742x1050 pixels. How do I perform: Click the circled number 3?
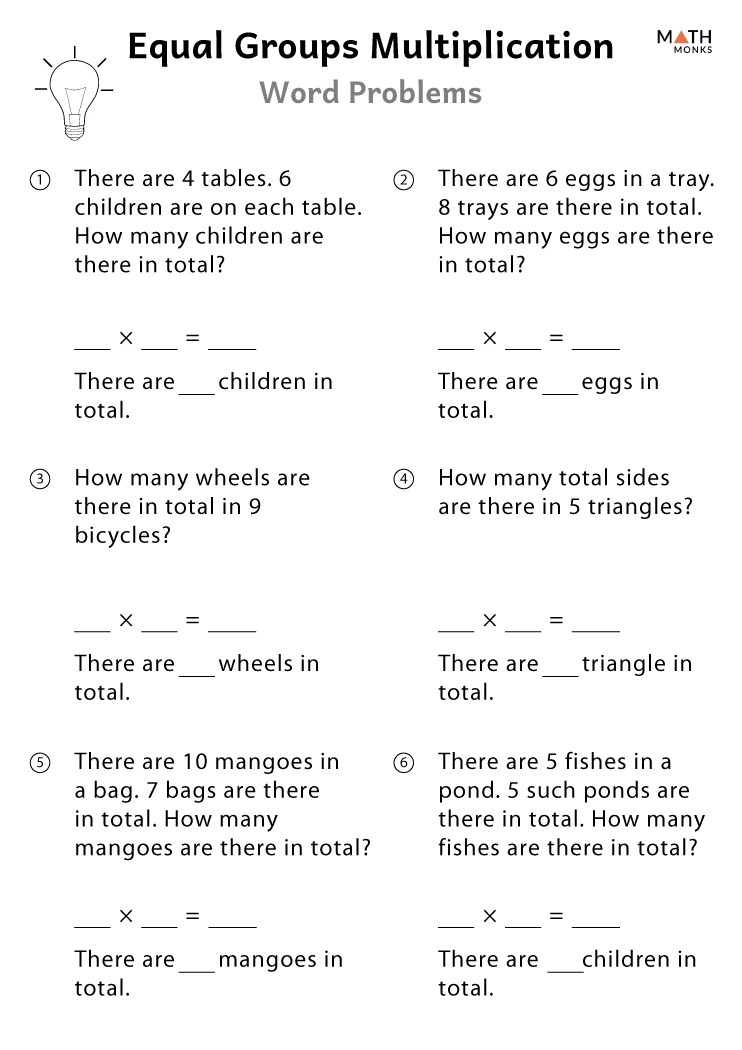40,479
